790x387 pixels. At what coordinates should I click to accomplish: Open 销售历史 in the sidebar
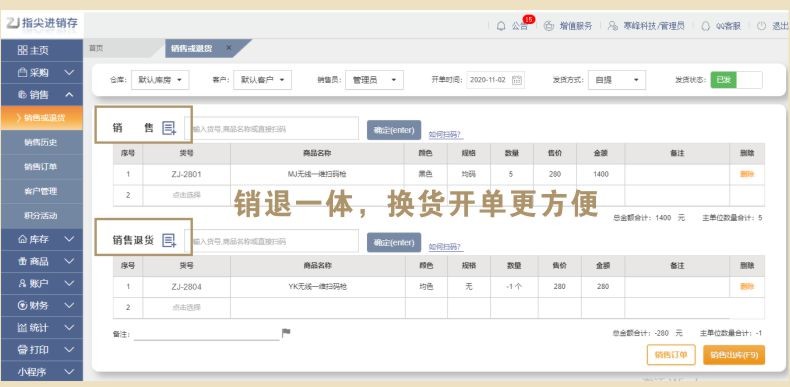42,143
